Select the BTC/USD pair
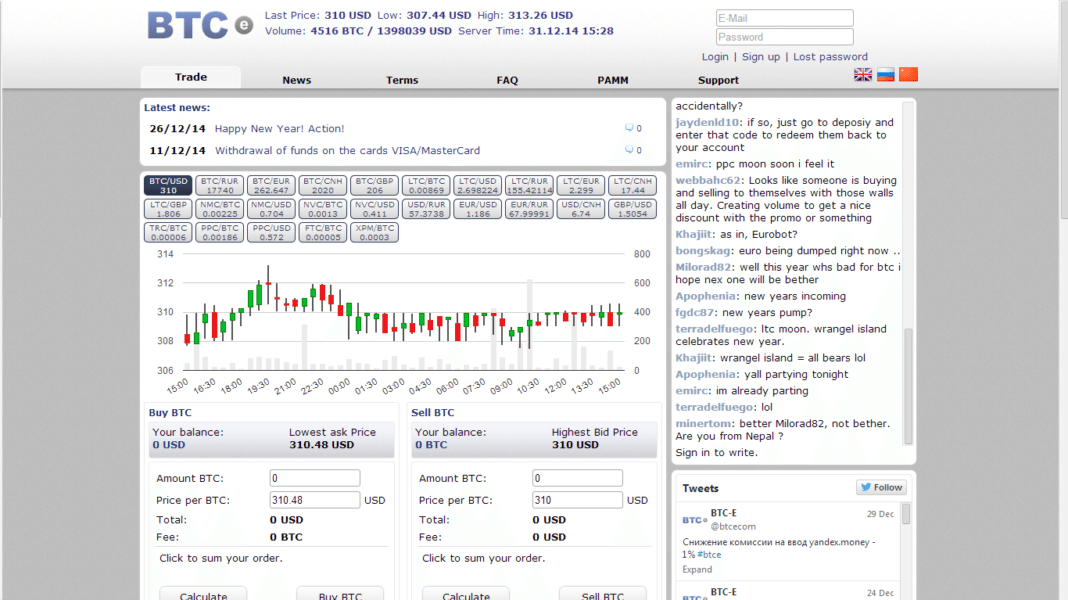The height and width of the screenshot is (600, 1068). tap(168, 185)
